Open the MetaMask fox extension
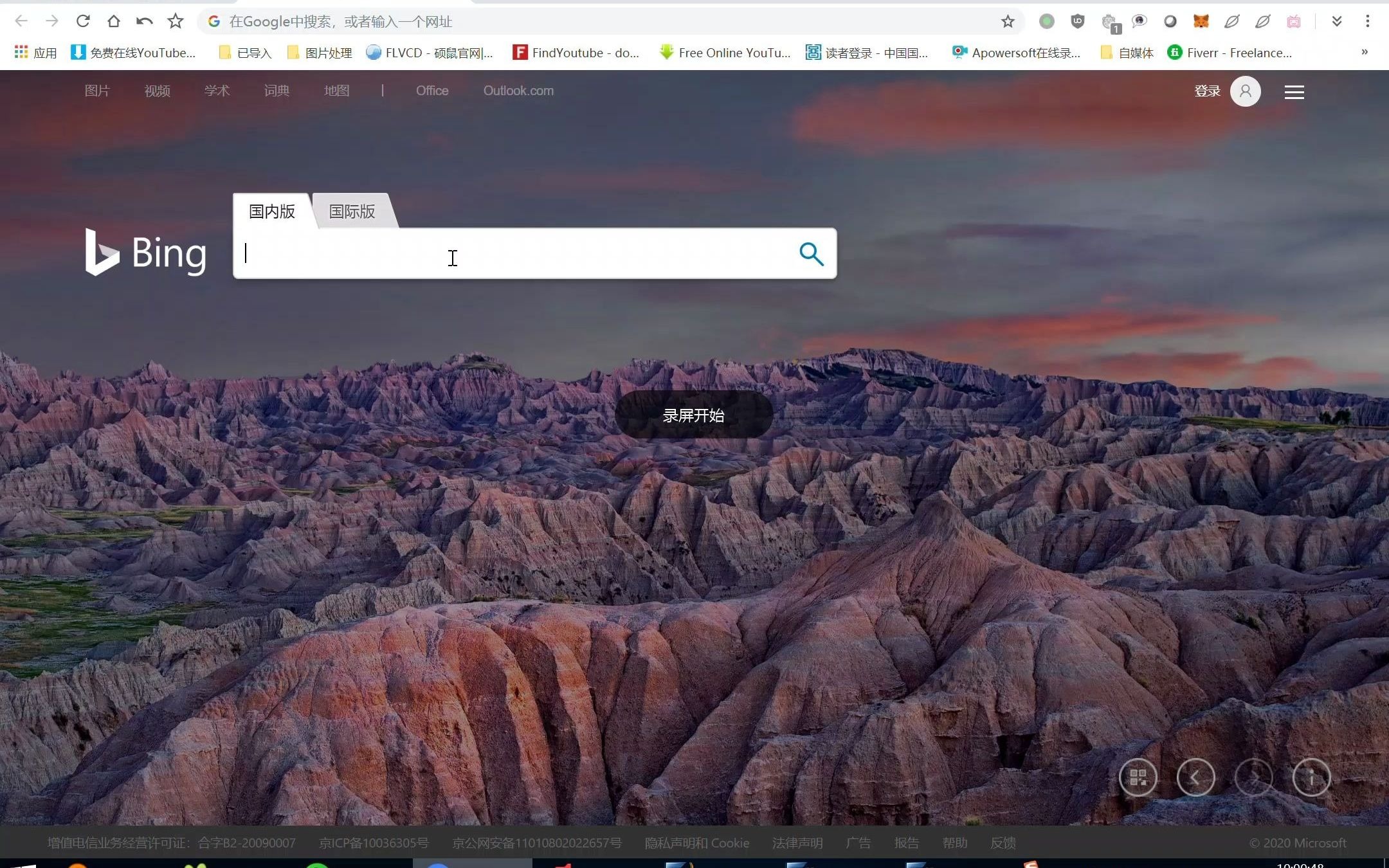Viewport: 1389px width, 868px height. (1201, 21)
